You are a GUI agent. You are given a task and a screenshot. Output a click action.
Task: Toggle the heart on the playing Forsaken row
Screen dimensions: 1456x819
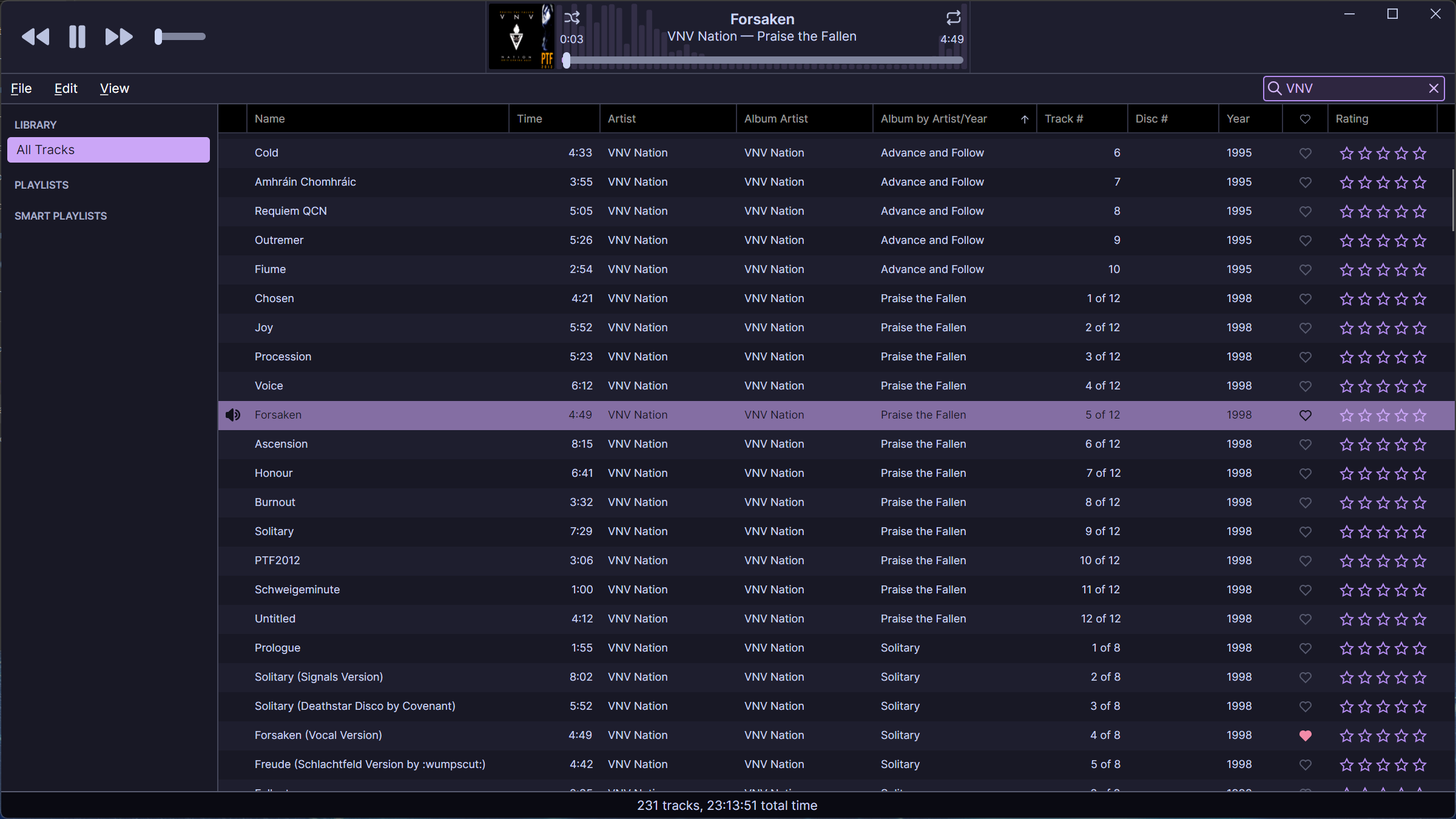(1306, 416)
